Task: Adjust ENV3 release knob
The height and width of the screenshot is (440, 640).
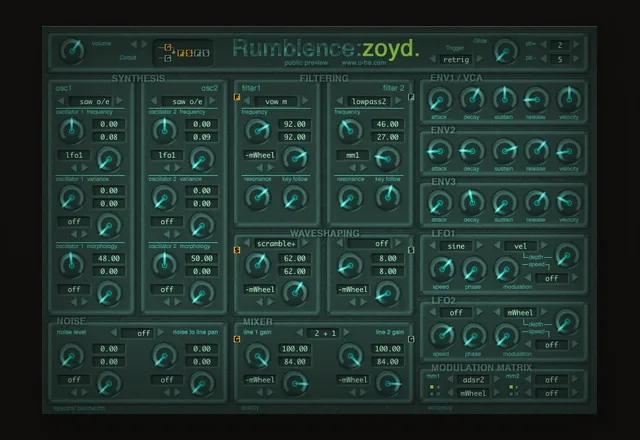Action: pyautogui.click(x=536, y=202)
